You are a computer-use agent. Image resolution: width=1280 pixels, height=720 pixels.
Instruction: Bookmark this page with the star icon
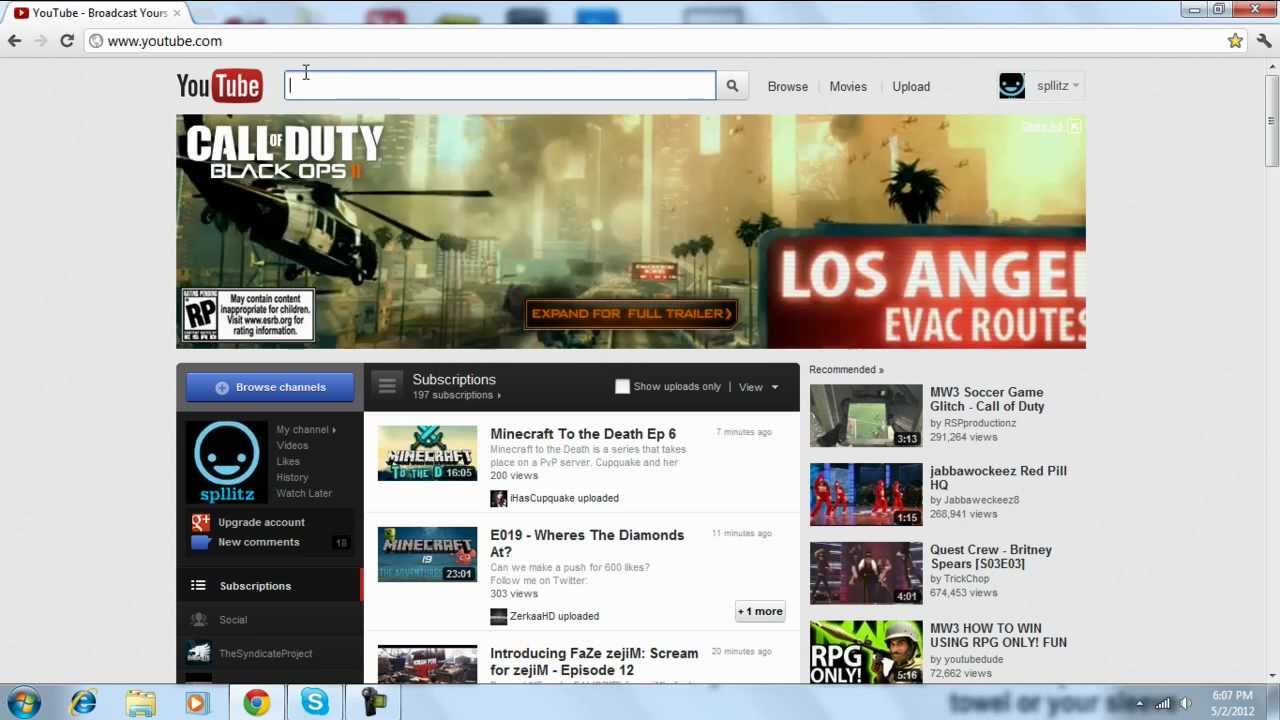1235,41
